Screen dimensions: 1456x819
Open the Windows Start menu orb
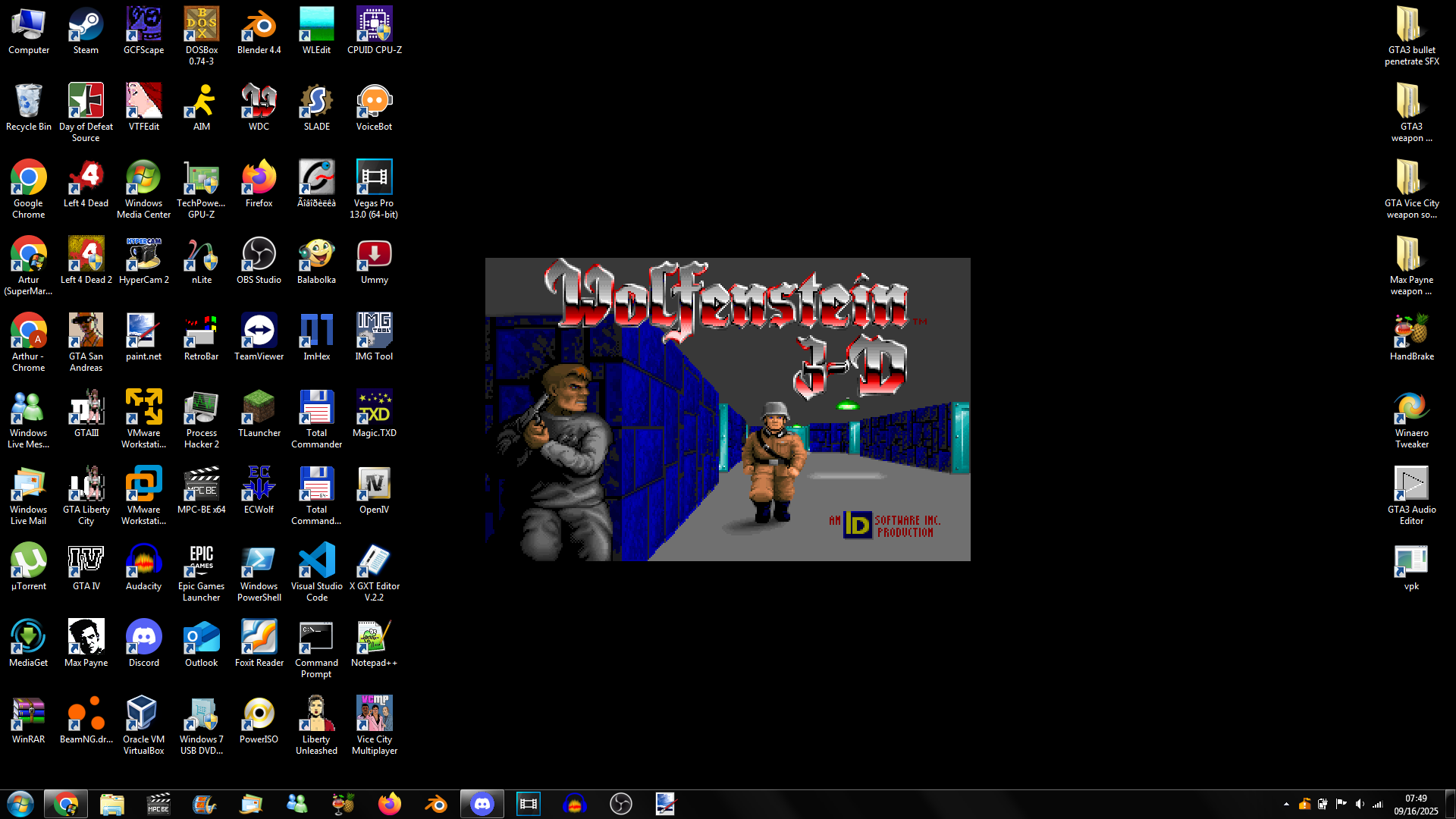click(x=20, y=804)
